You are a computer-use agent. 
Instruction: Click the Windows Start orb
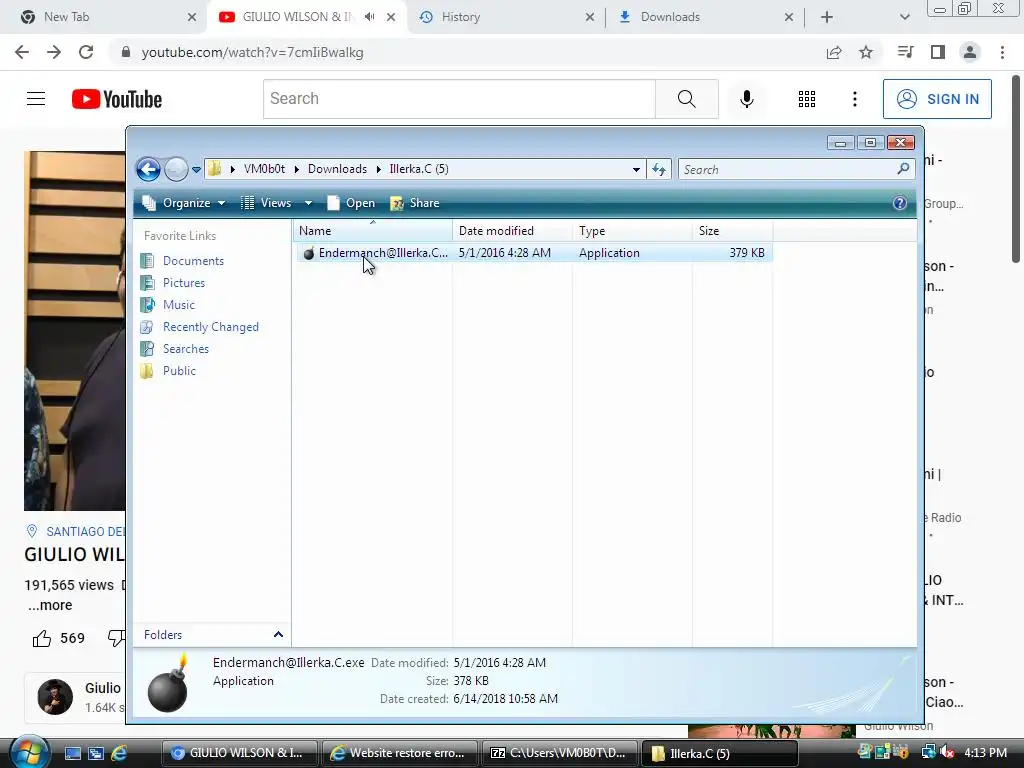pos(29,752)
